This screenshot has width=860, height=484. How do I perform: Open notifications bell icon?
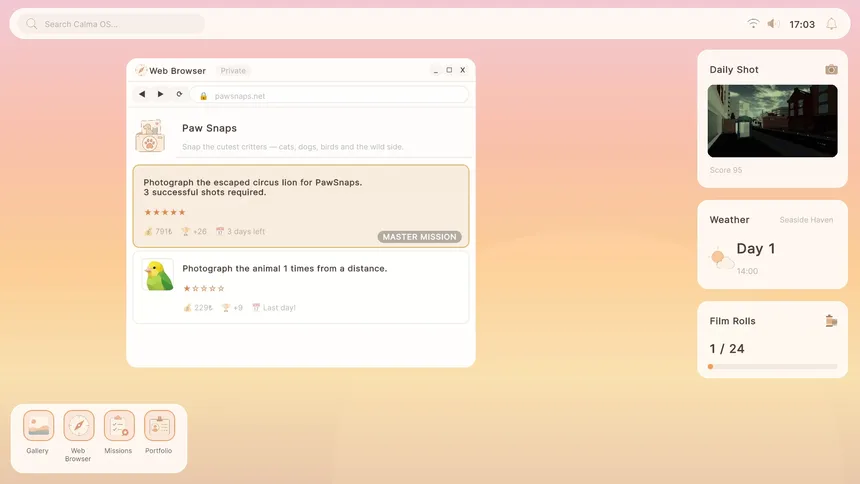tap(831, 24)
